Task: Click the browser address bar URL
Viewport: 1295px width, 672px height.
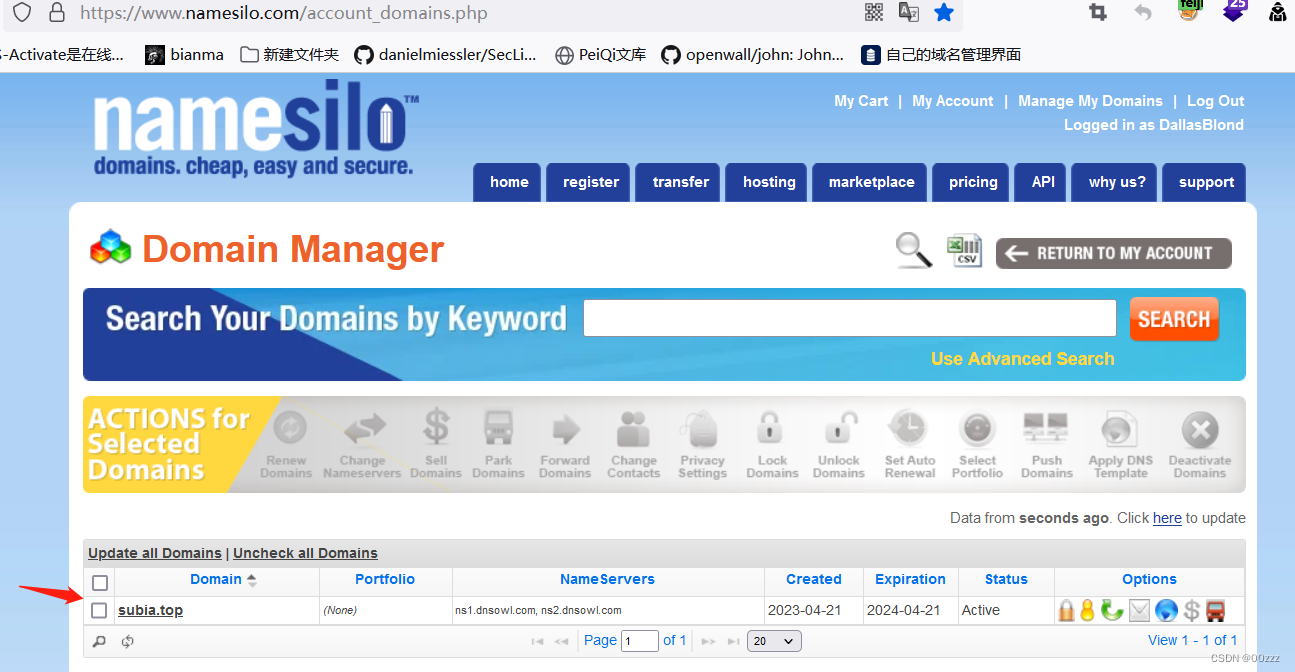Action: point(284,13)
